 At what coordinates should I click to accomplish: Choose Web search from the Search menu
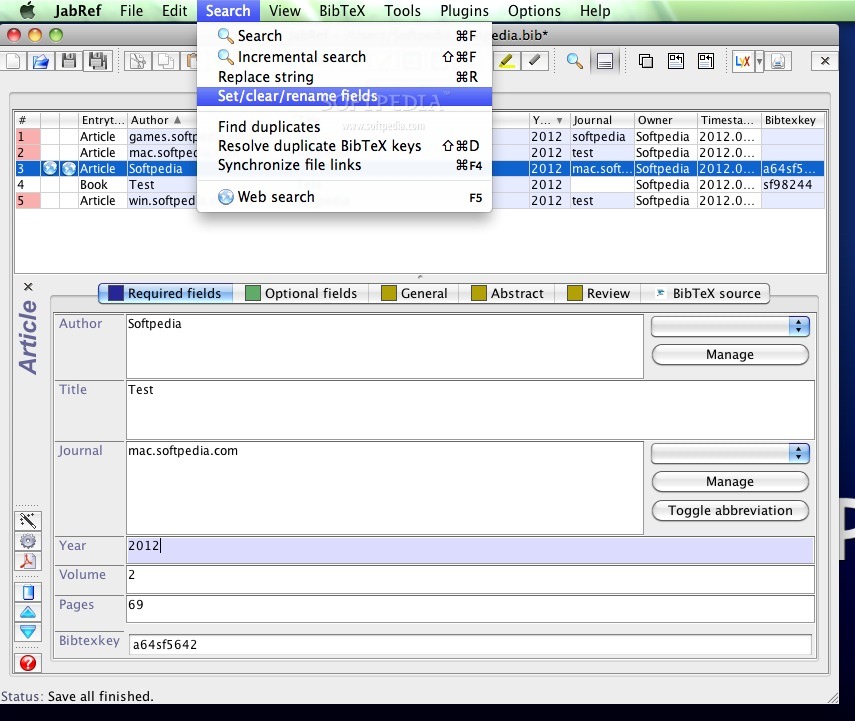[x=344, y=197]
